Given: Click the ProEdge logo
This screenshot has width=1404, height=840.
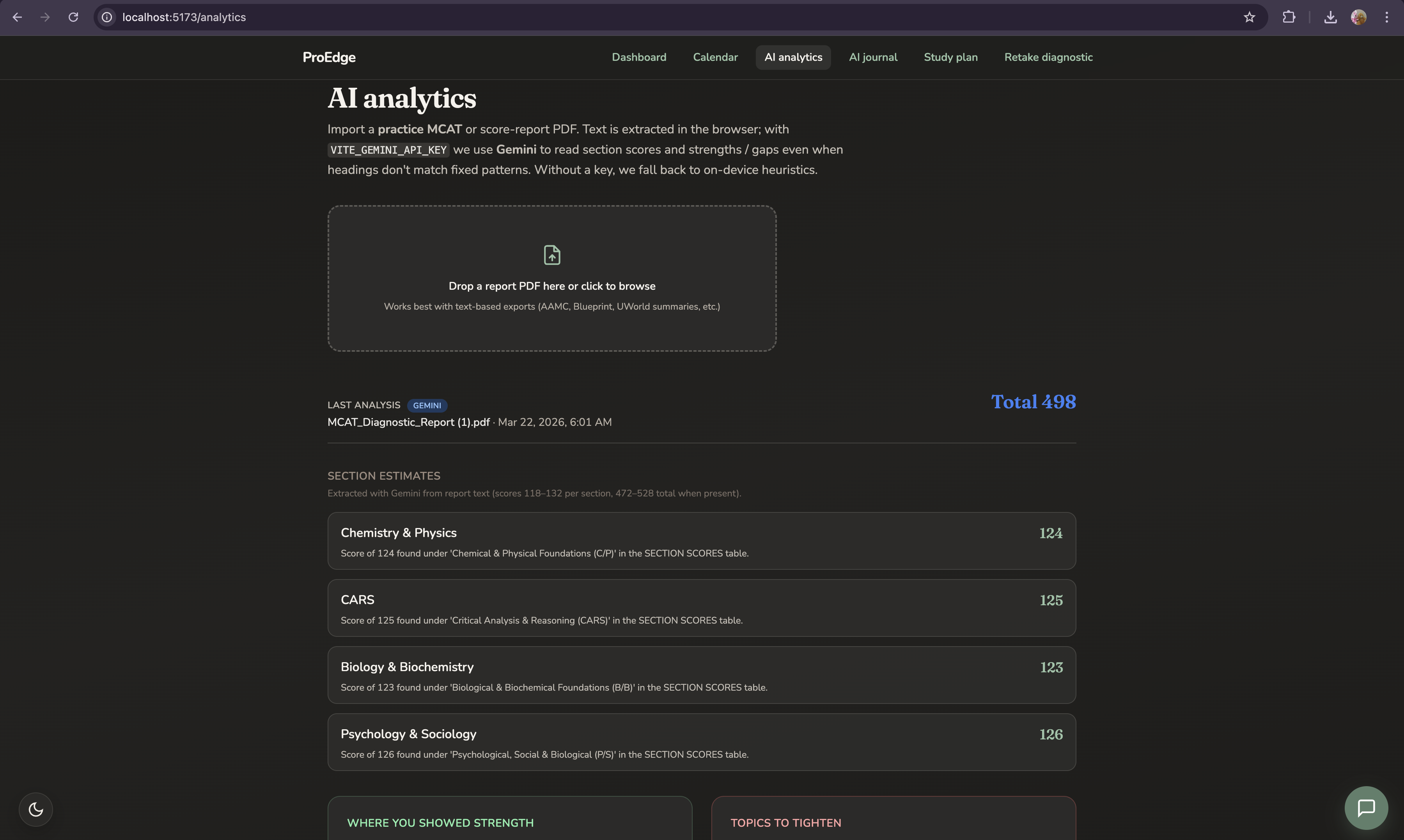Looking at the screenshot, I should (329, 57).
